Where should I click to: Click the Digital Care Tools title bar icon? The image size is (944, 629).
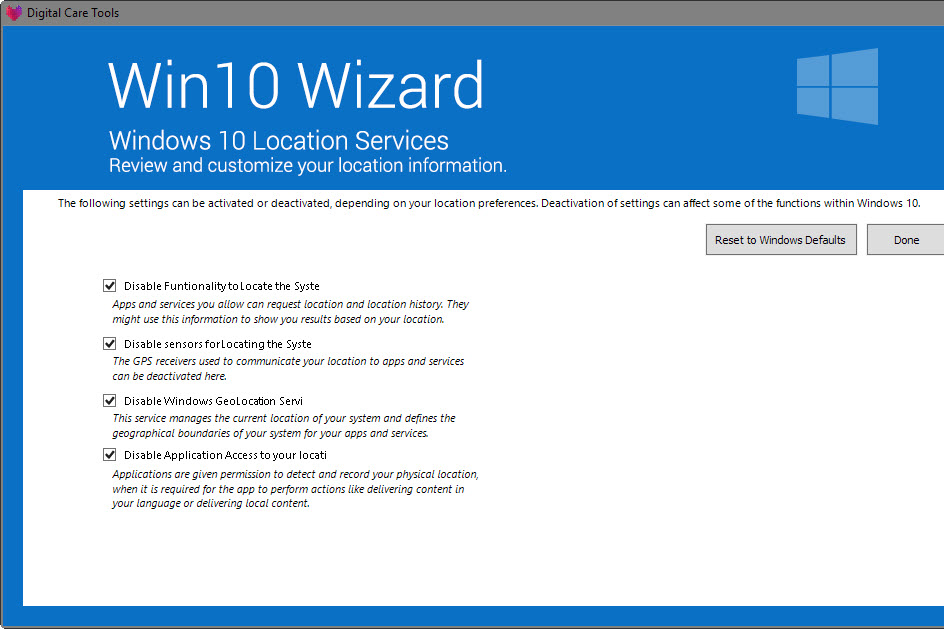(13, 12)
